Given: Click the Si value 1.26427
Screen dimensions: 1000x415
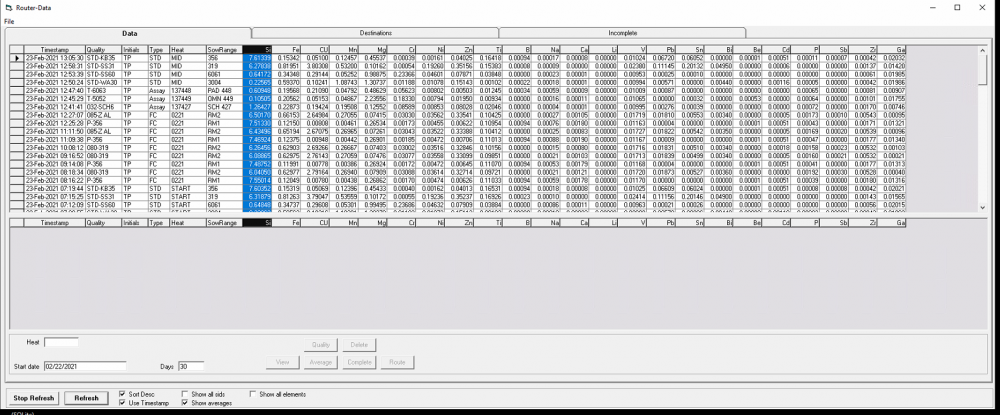Looking at the screenshot, I should (258, 106).
